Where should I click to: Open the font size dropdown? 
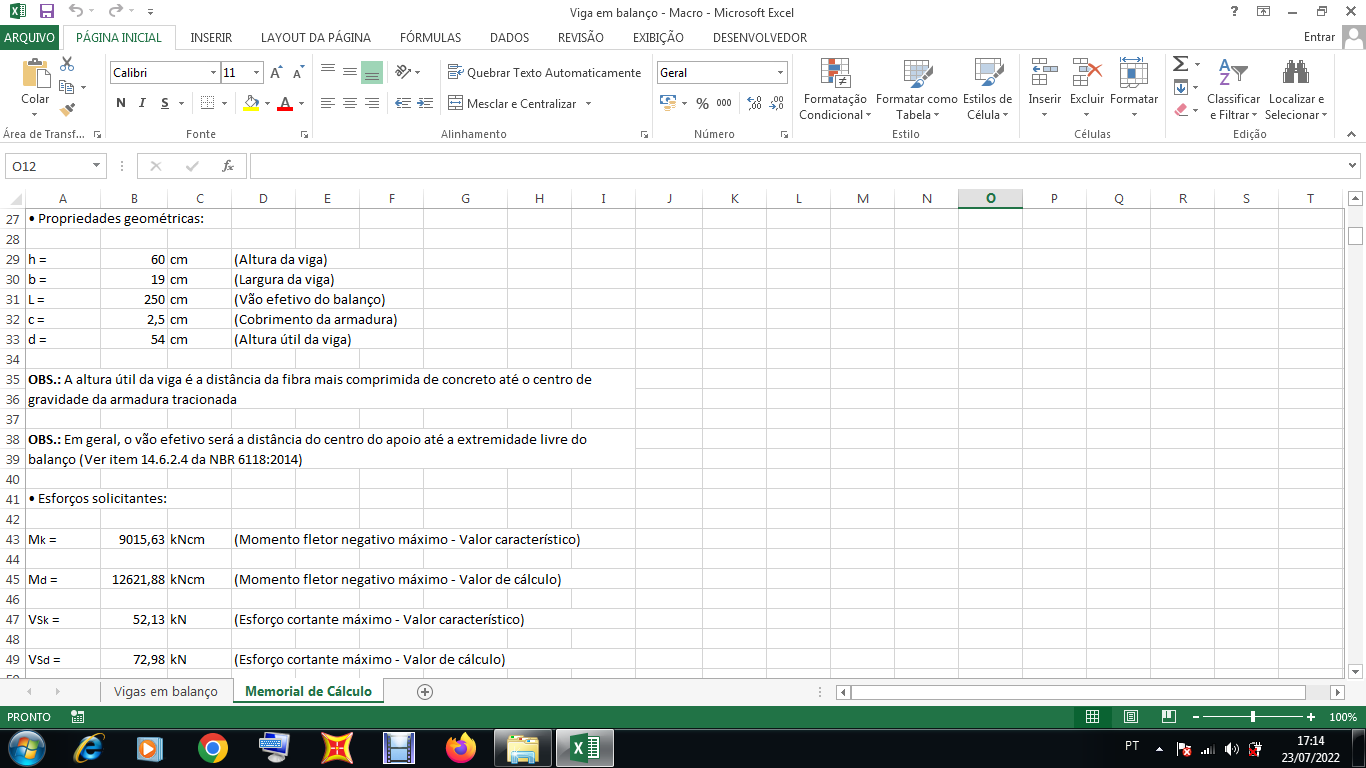pos(257,73)
